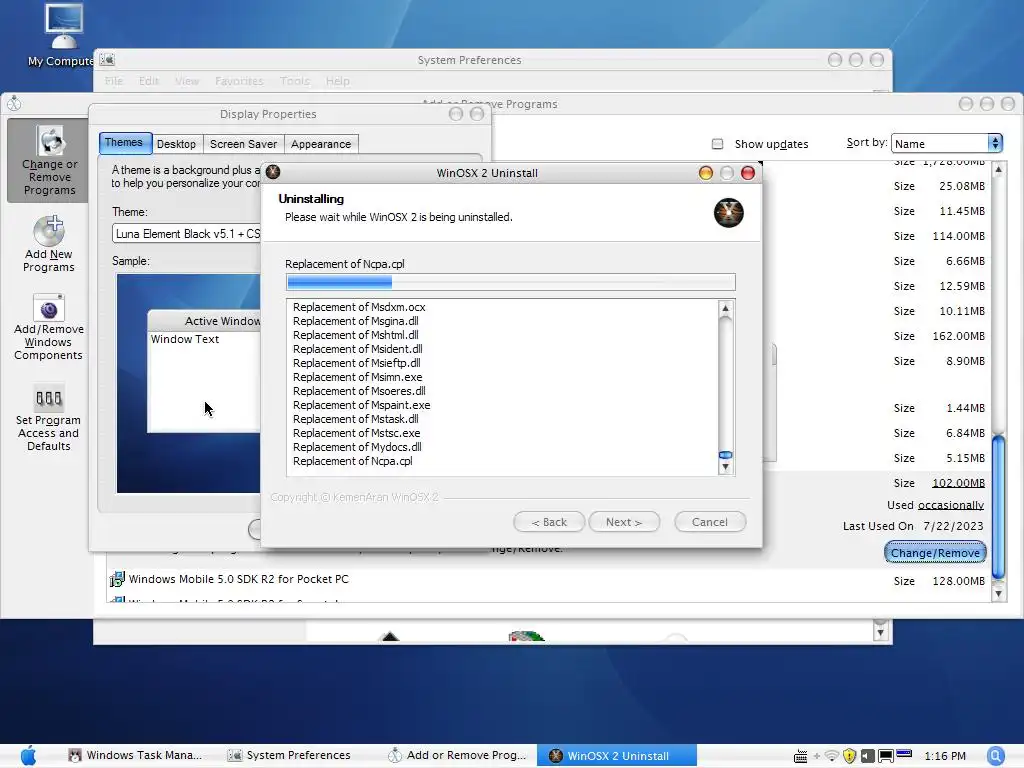Select 'Replacement of Msdxm.ocx' log row
Image resolution: width=1024 pixels, height=768 pixels.
(x=359, y=307)
